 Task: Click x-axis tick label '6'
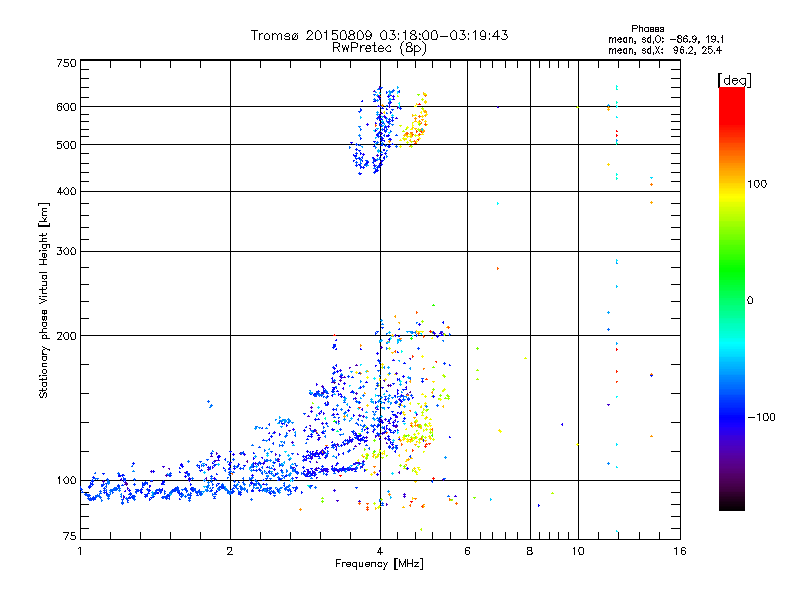click(467, 551)
